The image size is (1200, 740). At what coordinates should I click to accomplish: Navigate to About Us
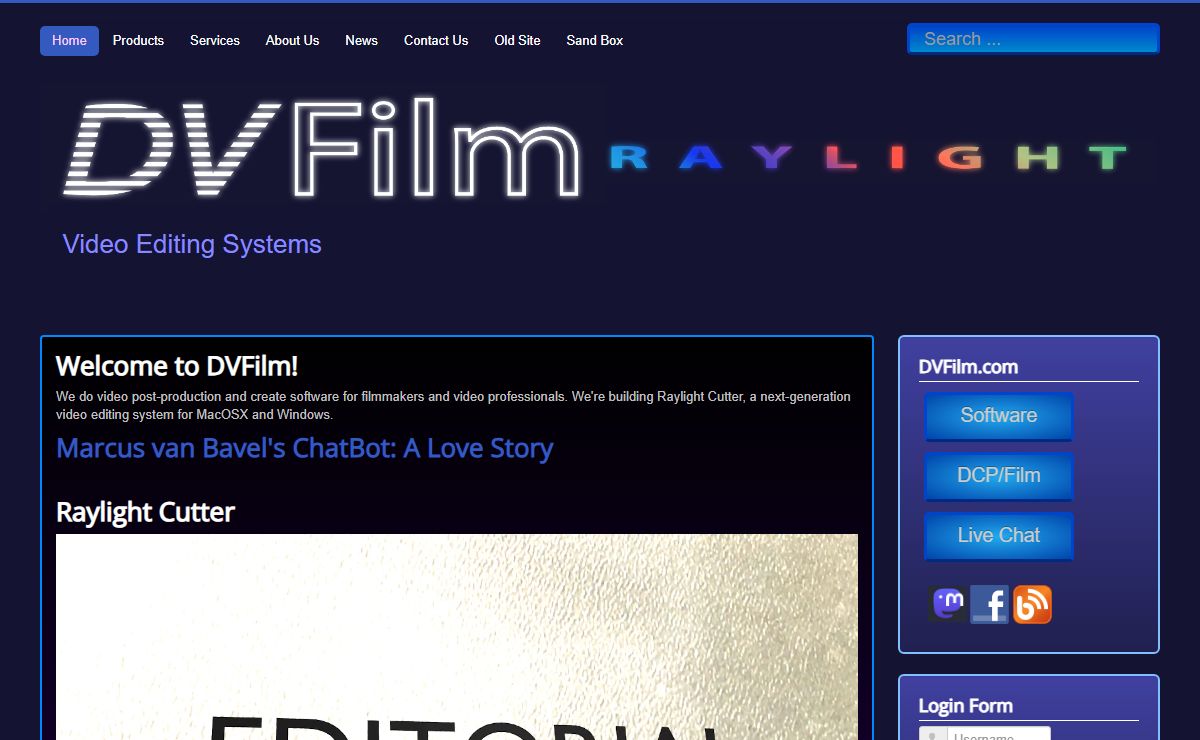292,41
